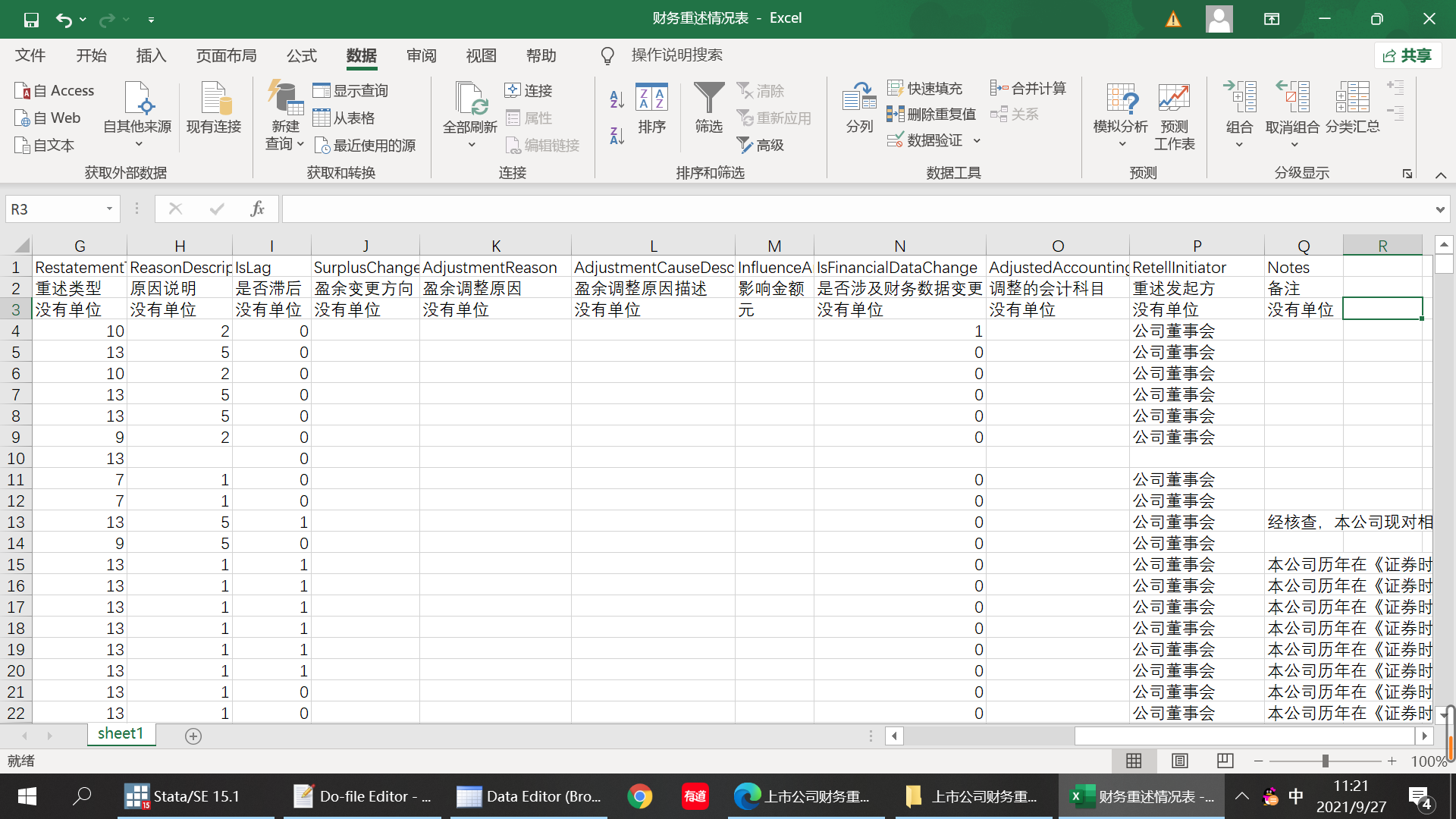This screenshot has height=819, width=1456.
Task: Click Sort A to Z ascending icon
Action: coord(617,99)
